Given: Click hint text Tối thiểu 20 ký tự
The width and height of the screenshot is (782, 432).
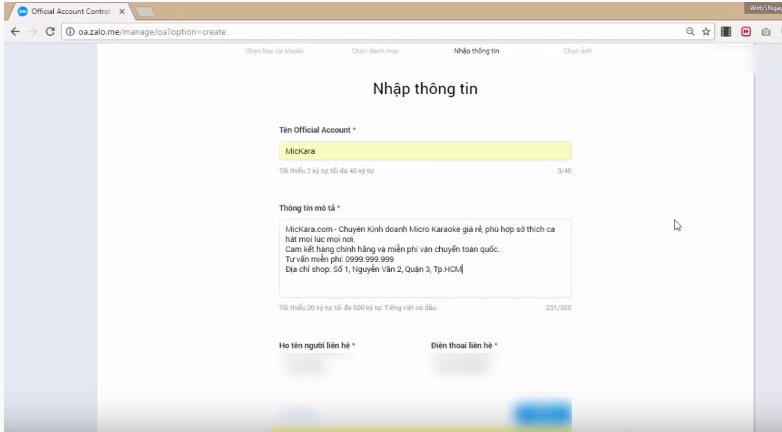Looking at the screenshot, I should [x=358, y=308].
